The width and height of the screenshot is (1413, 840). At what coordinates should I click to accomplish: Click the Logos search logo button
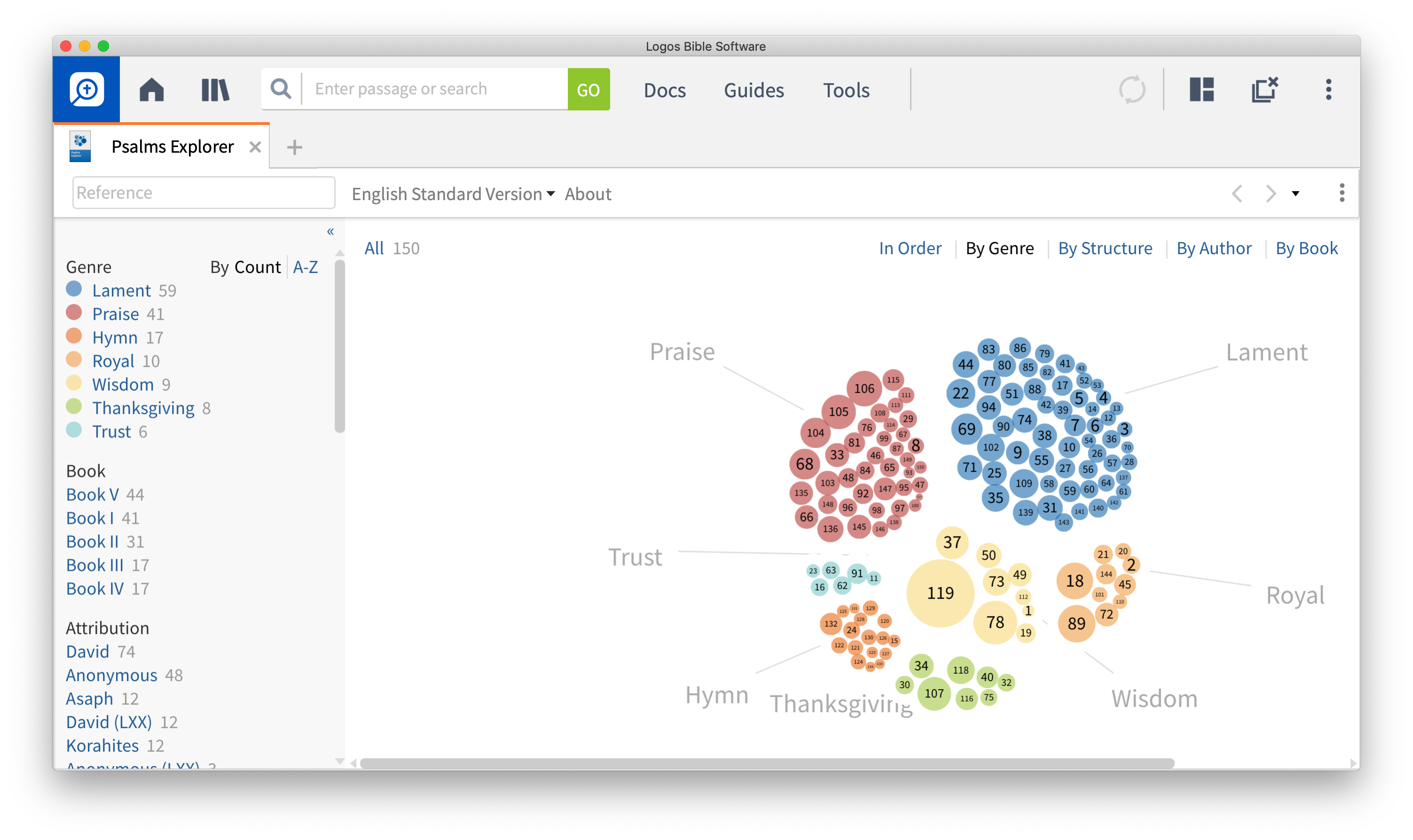point(86,89)
